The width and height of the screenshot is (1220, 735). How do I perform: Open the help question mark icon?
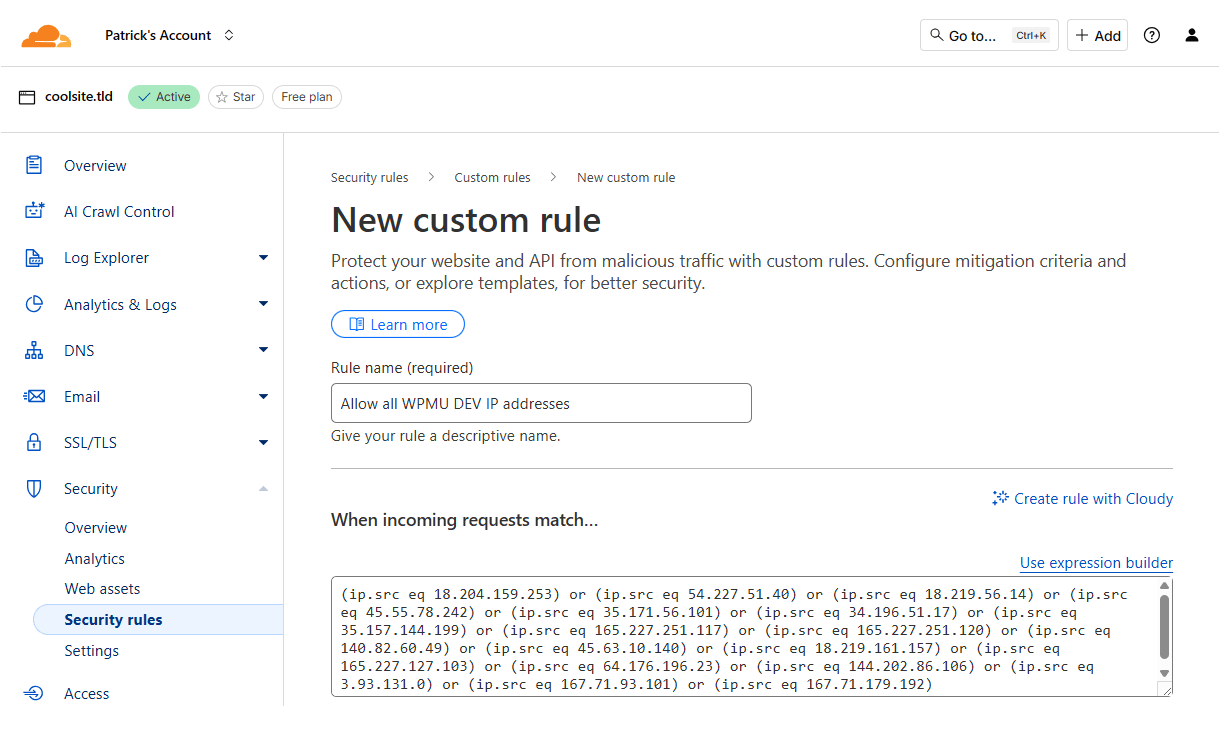[x=1152, y=35]
